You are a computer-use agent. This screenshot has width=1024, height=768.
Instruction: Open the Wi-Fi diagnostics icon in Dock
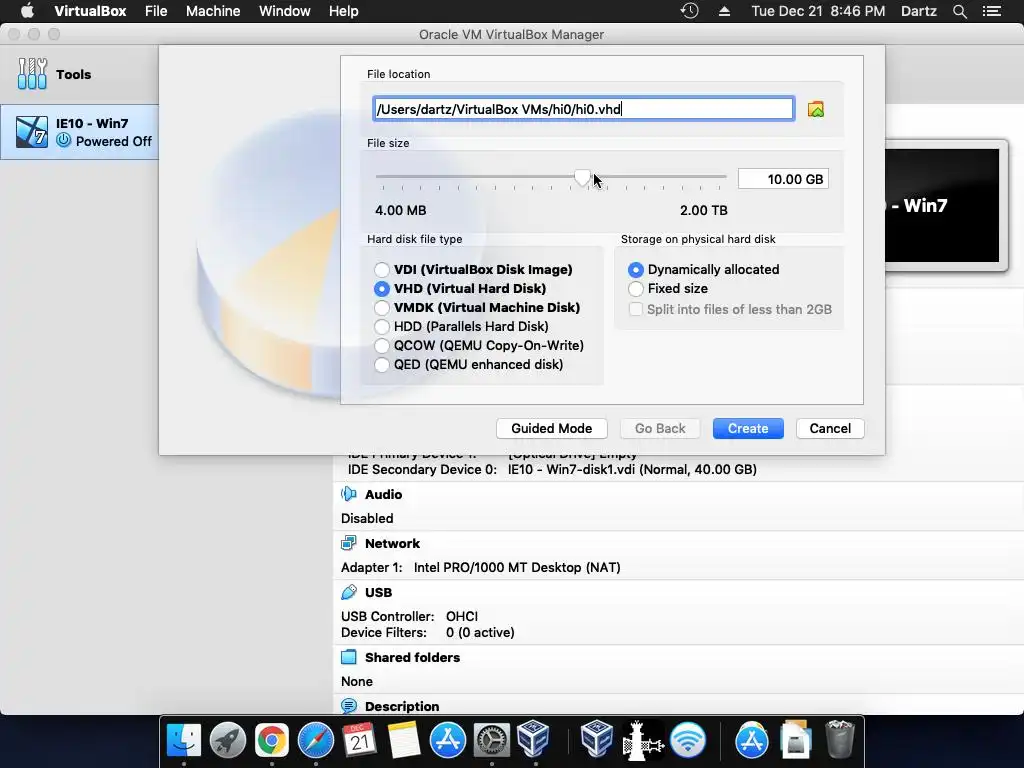click(x=688, y=740)
